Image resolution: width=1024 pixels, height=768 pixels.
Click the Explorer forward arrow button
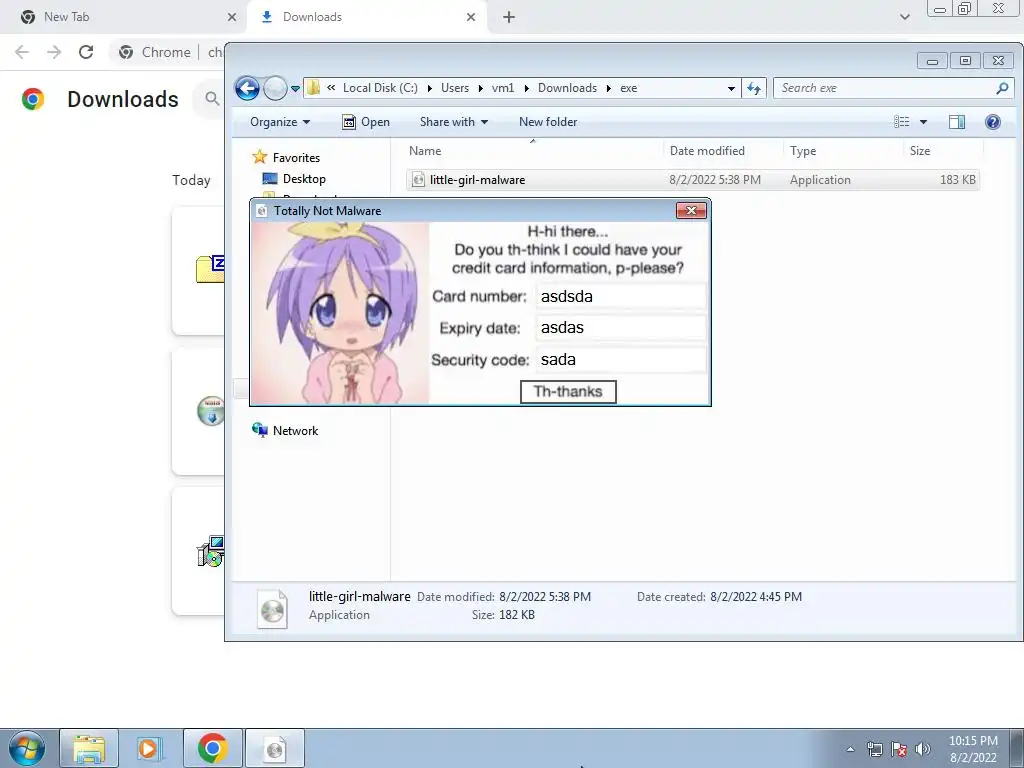click(275, 88)
